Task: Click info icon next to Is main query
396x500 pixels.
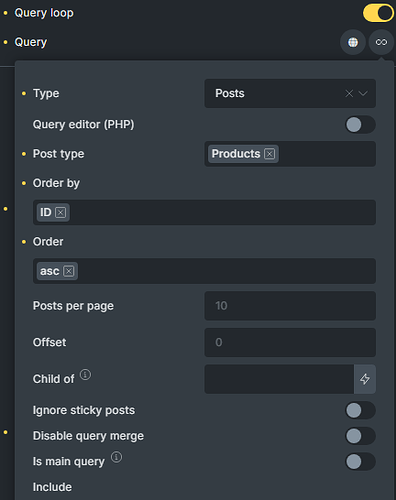Action: click(116, 457)
